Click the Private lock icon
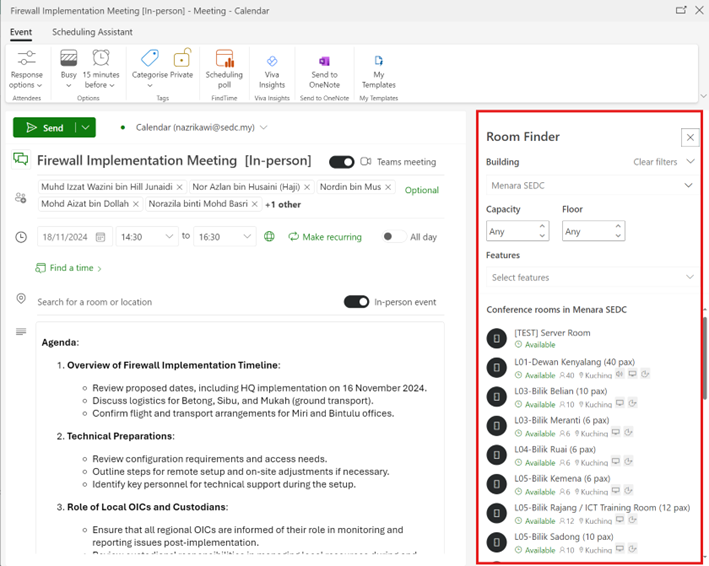 tap(182, 60)
